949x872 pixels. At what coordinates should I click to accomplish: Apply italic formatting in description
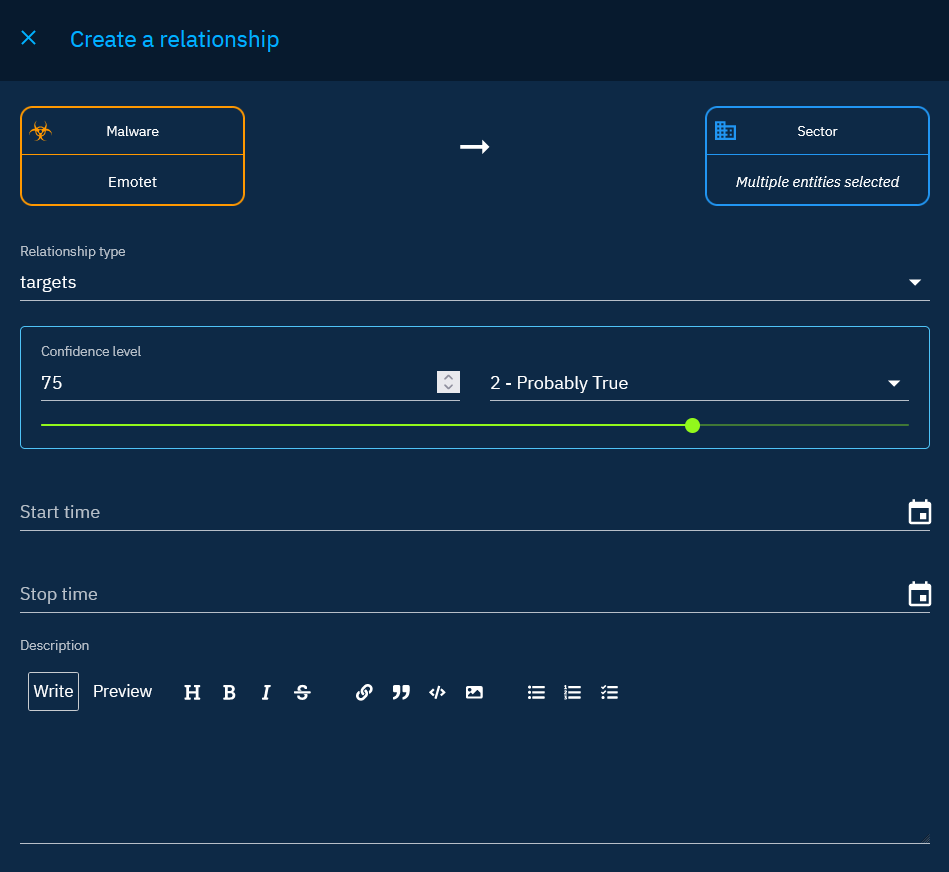(266, 692)
